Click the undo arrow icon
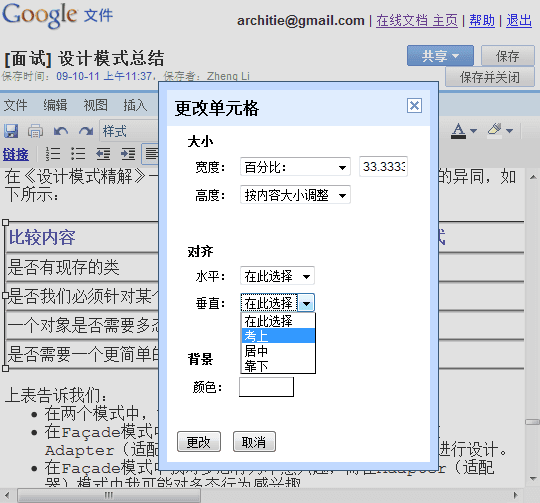The image size is (540, 503). click(61, 131)
